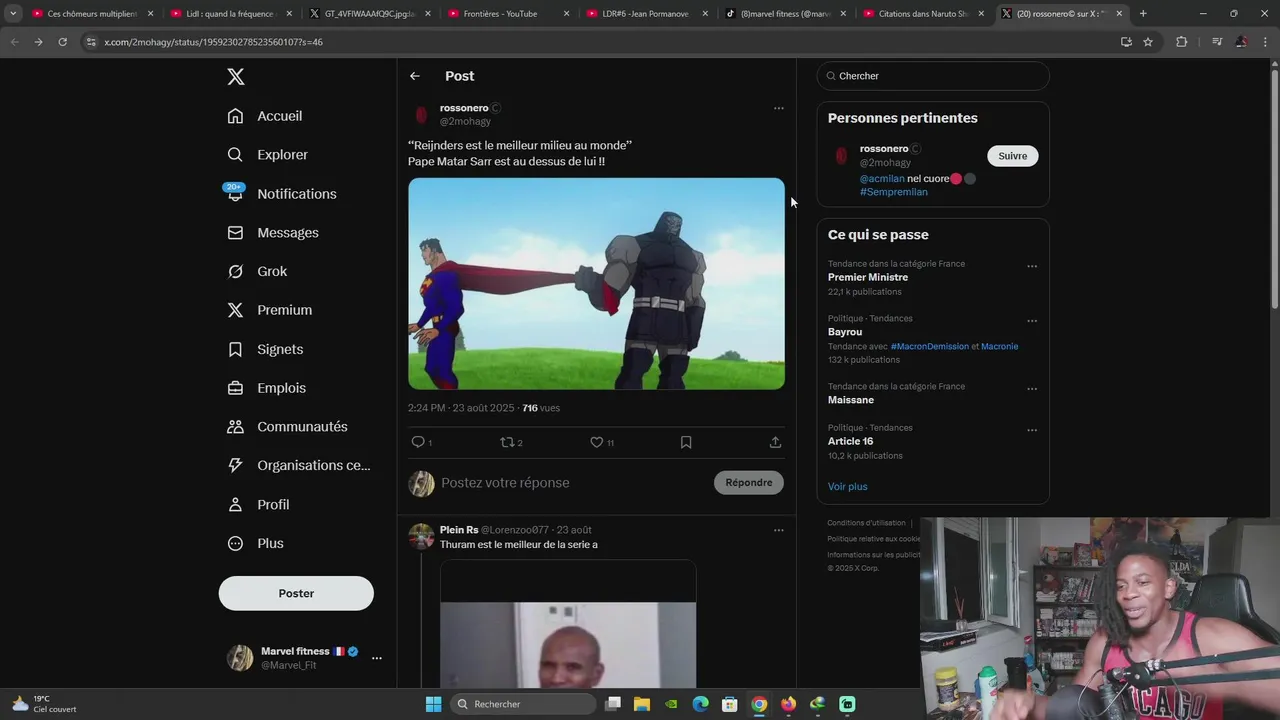Open Explorer in sidebar

coord(268,155)
